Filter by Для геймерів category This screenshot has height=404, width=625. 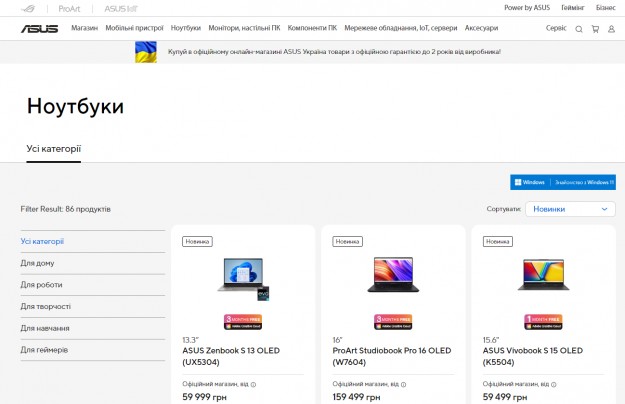point(44,350)
